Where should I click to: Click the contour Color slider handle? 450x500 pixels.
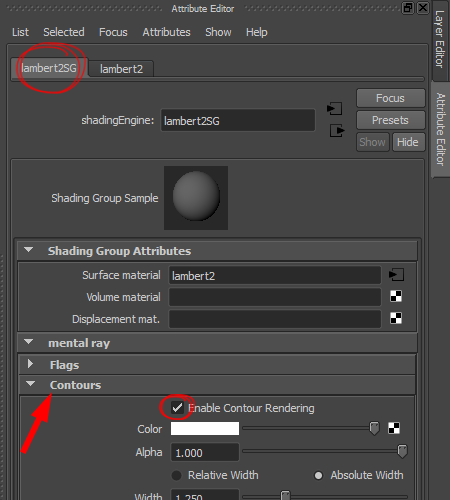(x=374, y=428)
